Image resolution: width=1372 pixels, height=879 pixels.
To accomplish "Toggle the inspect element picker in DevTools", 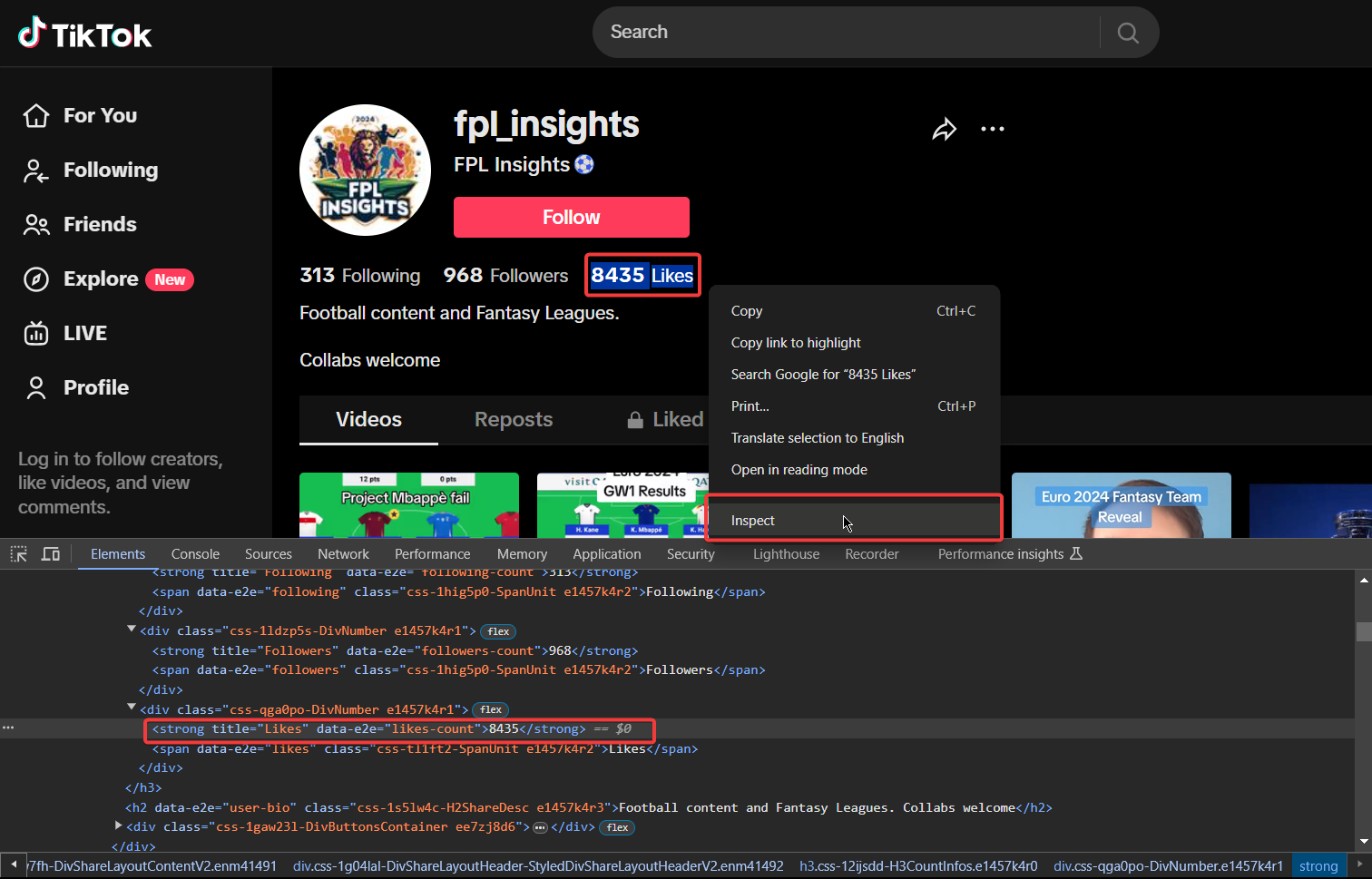I will pyautogui.click(x=18, y=553).
